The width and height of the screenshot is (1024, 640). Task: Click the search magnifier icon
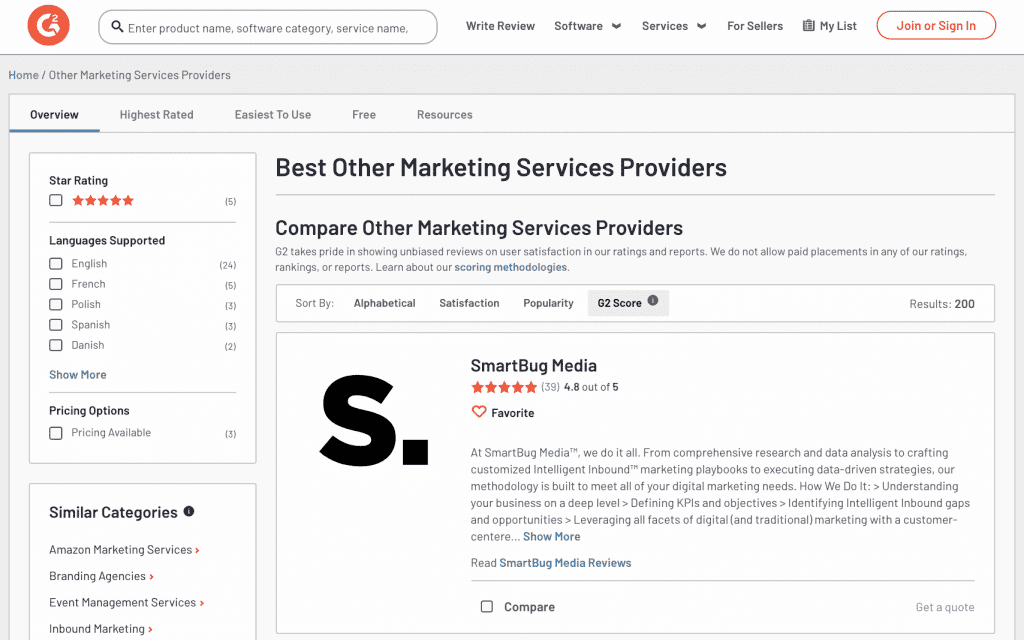(x=117, y=27)
